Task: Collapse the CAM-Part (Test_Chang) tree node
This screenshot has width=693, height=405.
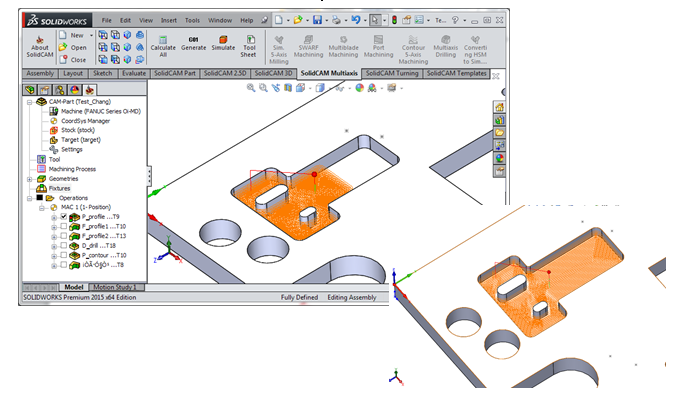Action: [x=30, y=102]
